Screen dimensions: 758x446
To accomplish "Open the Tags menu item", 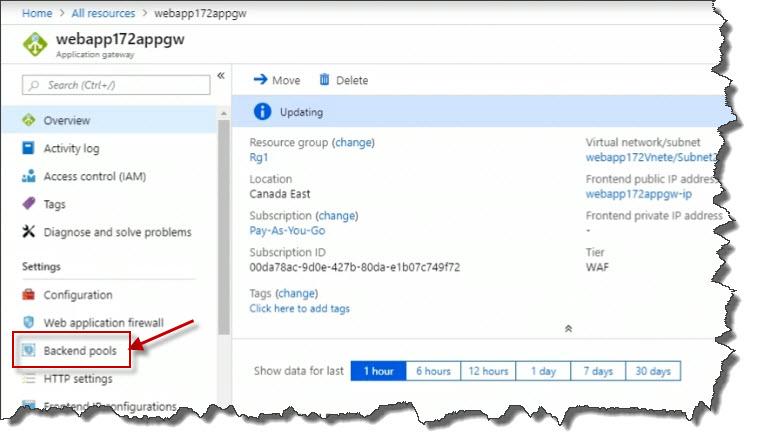I will pos(54,204).
